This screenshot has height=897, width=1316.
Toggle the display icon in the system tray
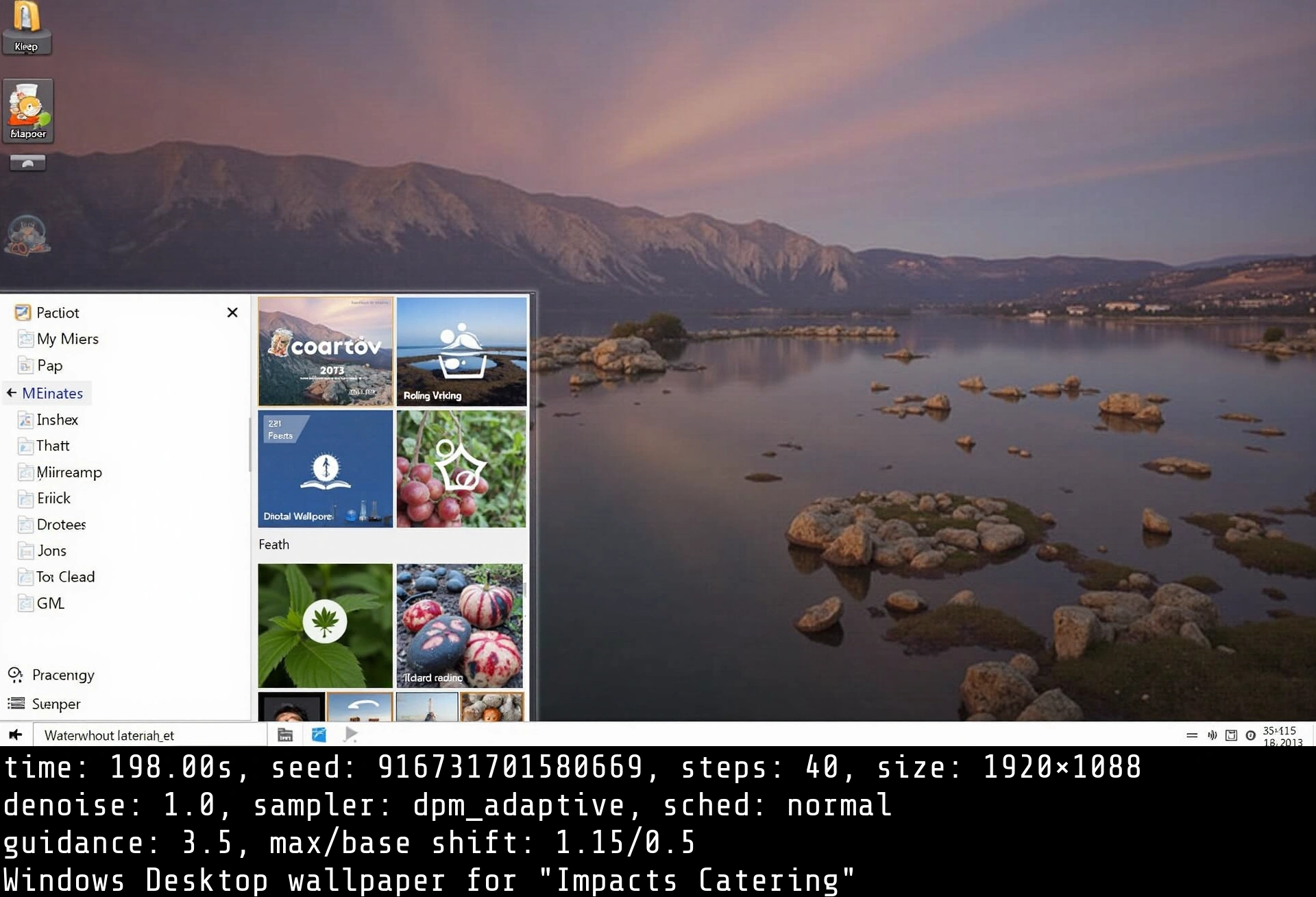click(1232, 734)
